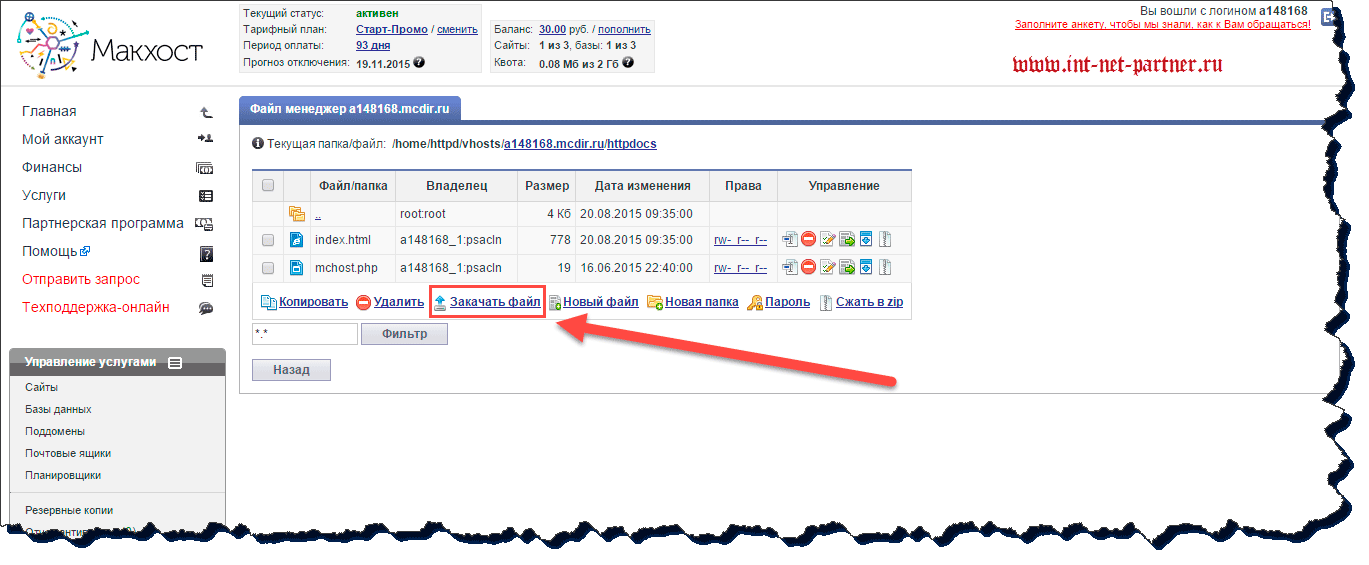This screenshot has width=1369, height=565.
Task: Open the Финансы menu section
Action: tap(52, 168)
